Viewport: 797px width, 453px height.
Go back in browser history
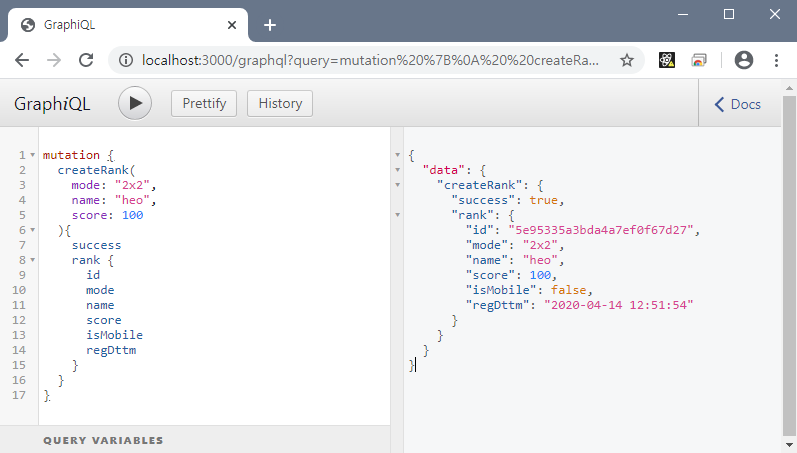click(22, 60)
